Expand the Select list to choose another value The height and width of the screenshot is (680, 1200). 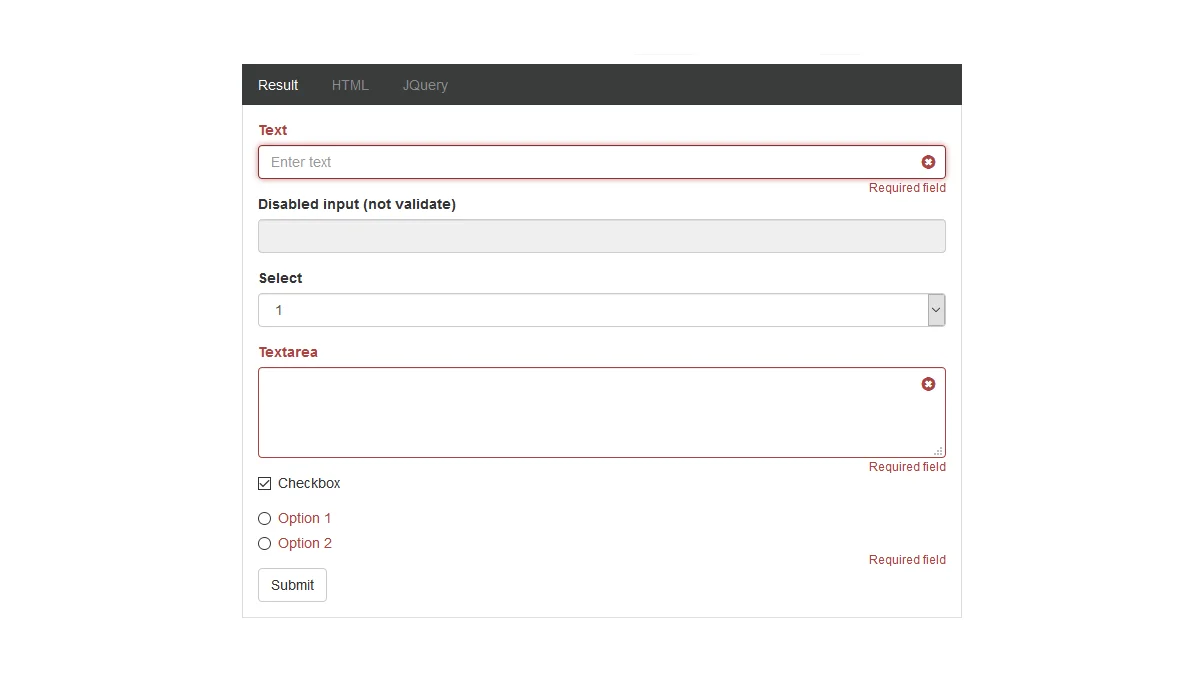click(x=936, y=310)
